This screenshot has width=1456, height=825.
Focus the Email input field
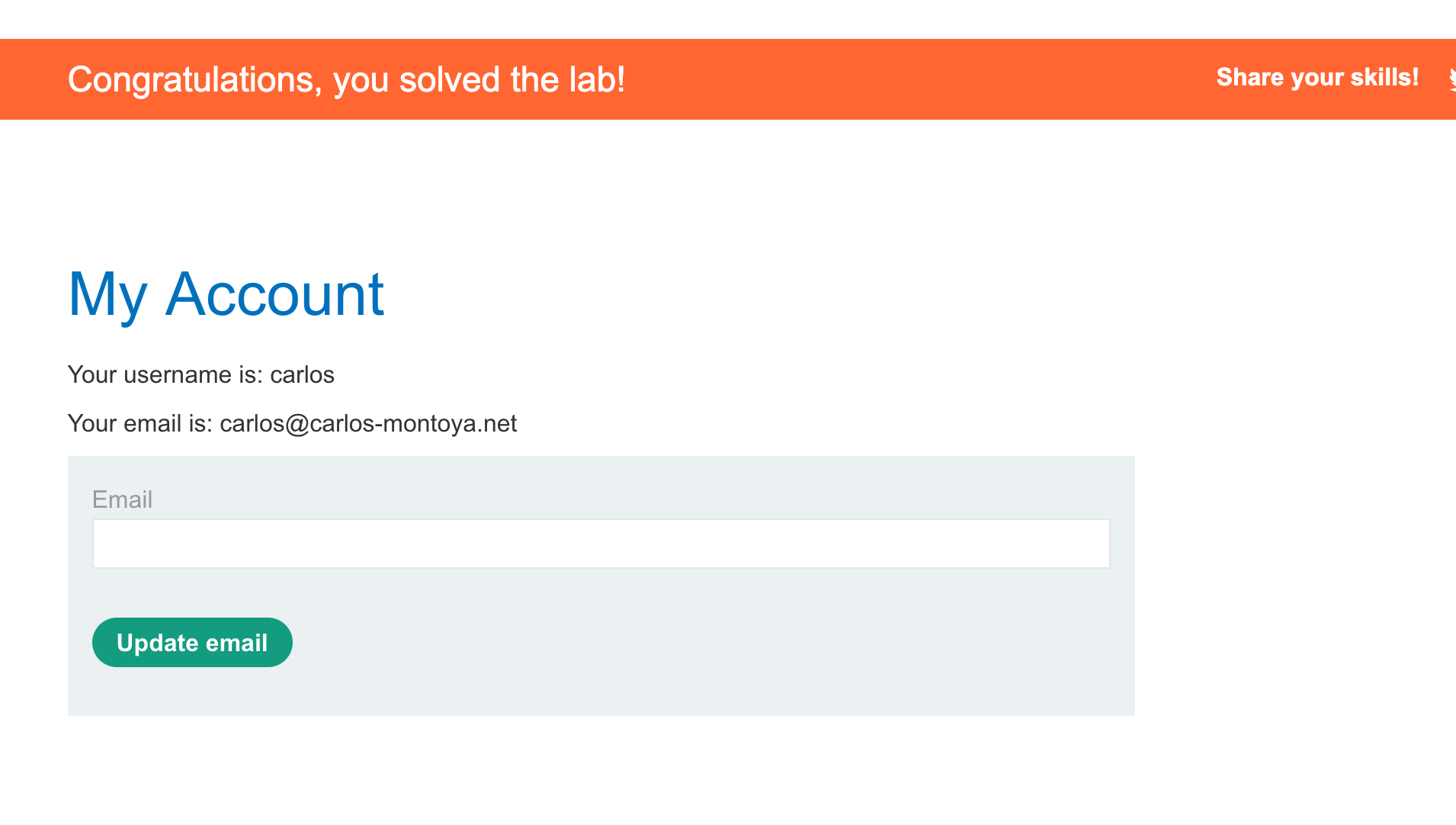click(x=601, y=544)
